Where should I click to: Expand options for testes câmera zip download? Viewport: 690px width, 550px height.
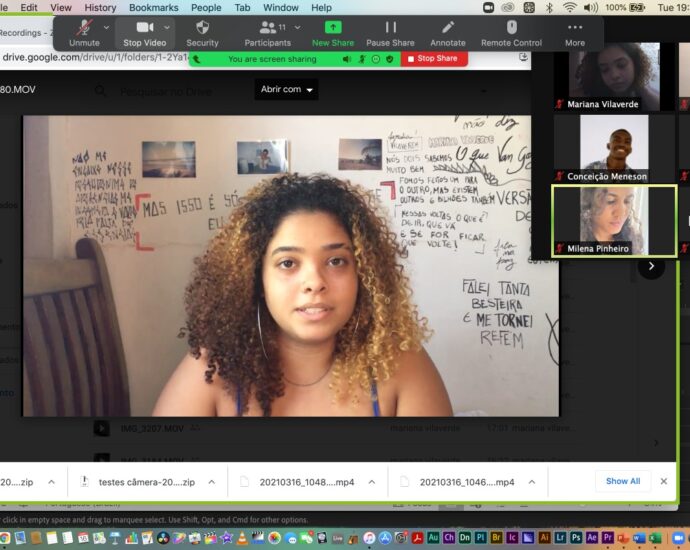(211, 482)
